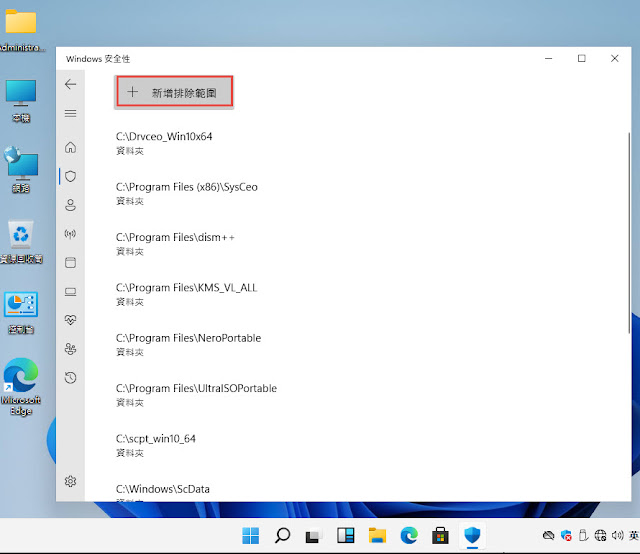Select the C:\Windows\ScData exclusion entry
The height and width of the screenshot is (554, 640).
point(162,492)
